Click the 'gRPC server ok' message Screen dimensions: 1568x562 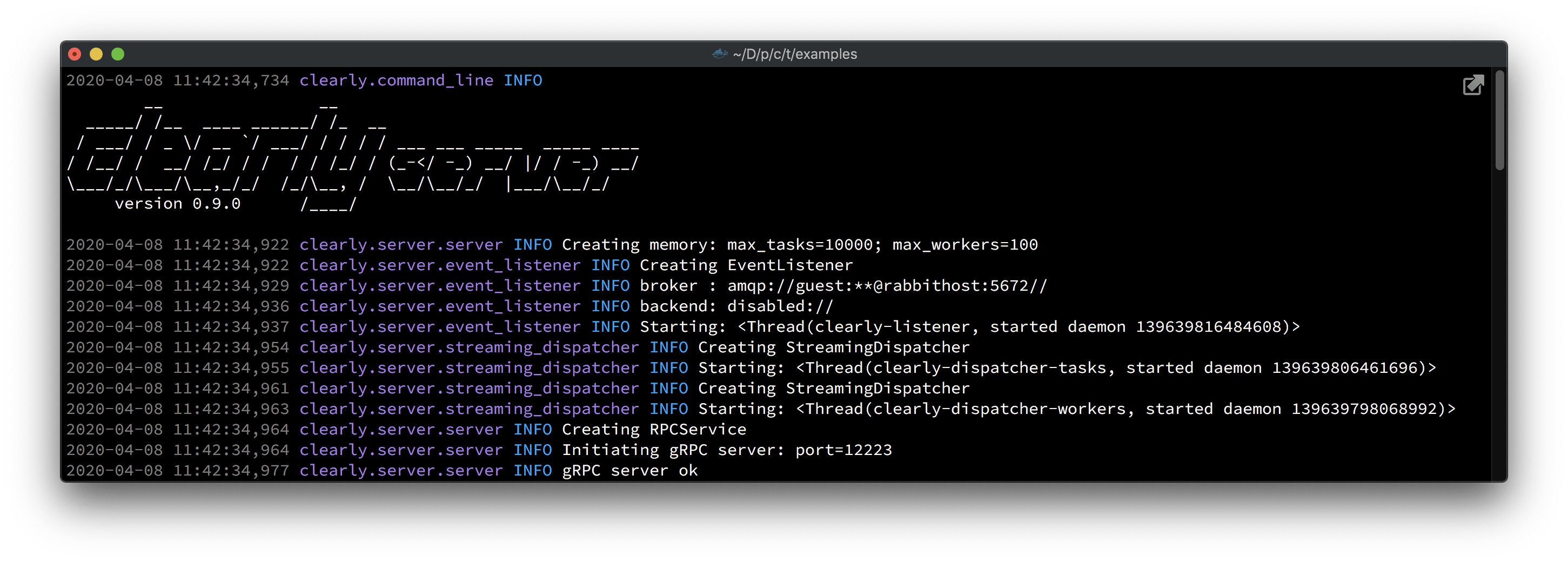(629, 471)
